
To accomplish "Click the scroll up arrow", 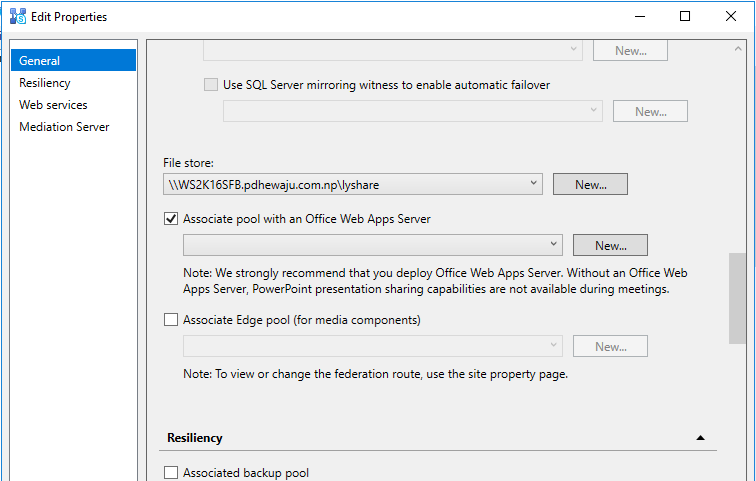I will (x=738, y=49).
